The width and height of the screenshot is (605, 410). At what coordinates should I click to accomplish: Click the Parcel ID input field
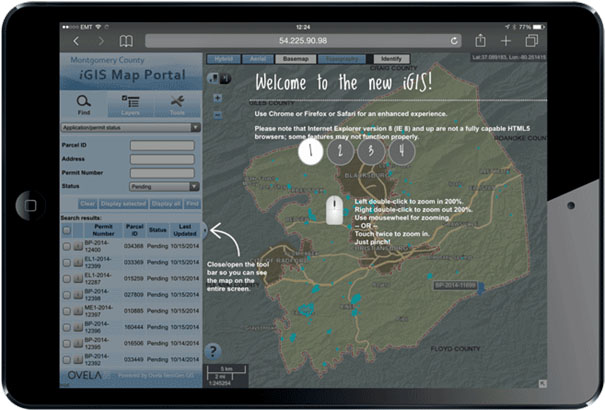pyautogui.click(x=162, y=145)
